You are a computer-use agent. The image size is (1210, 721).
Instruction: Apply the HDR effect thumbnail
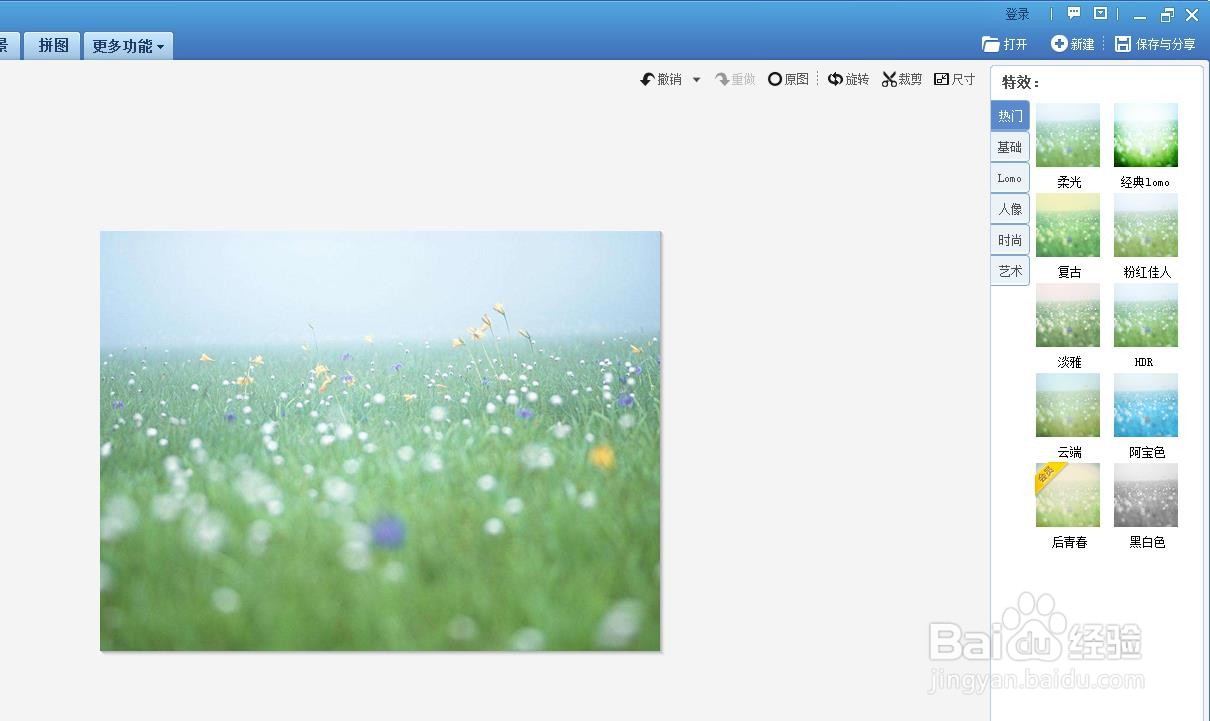tap(1146, 315)
